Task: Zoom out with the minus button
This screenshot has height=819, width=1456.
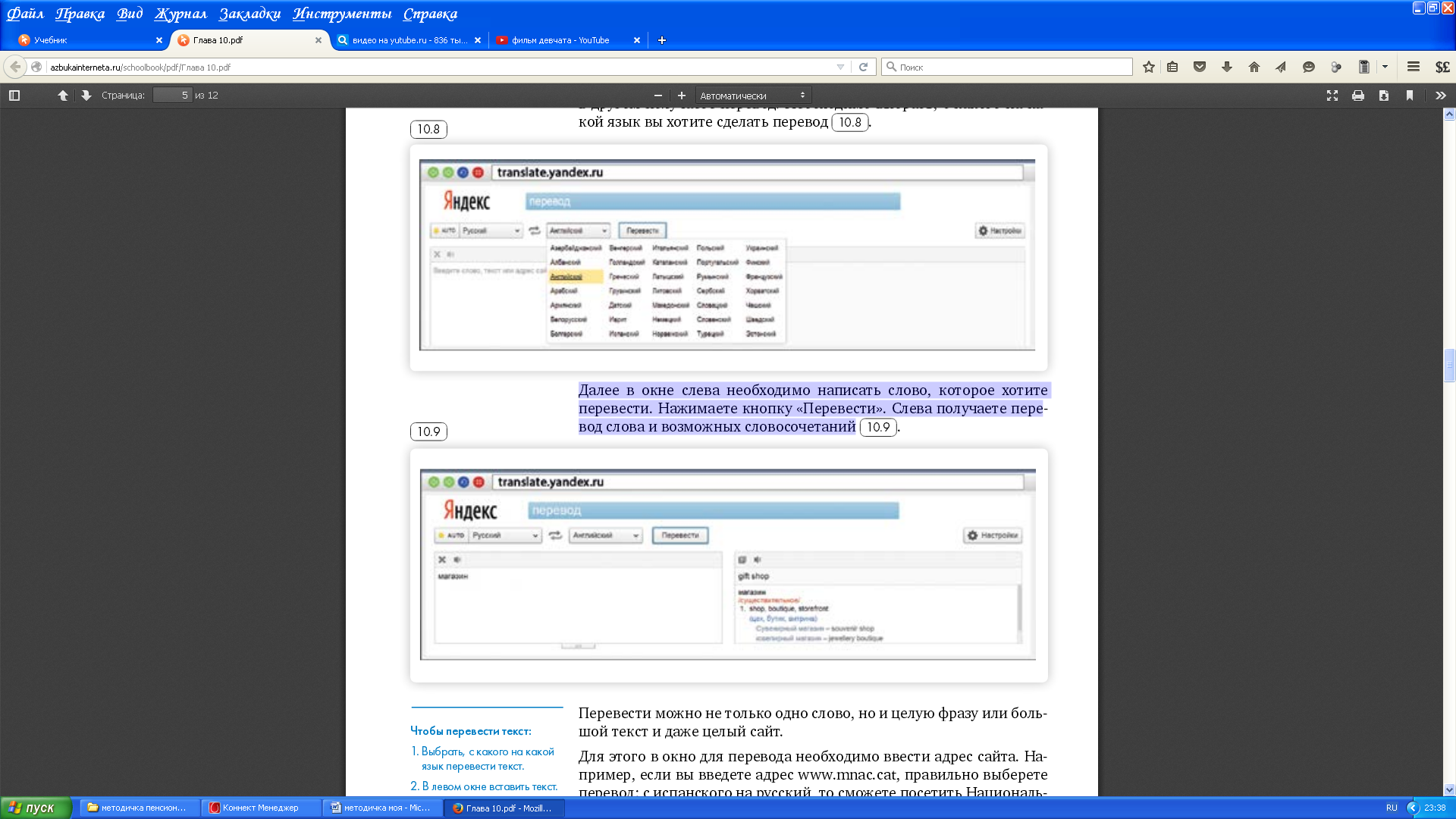Action: point(658,96)
